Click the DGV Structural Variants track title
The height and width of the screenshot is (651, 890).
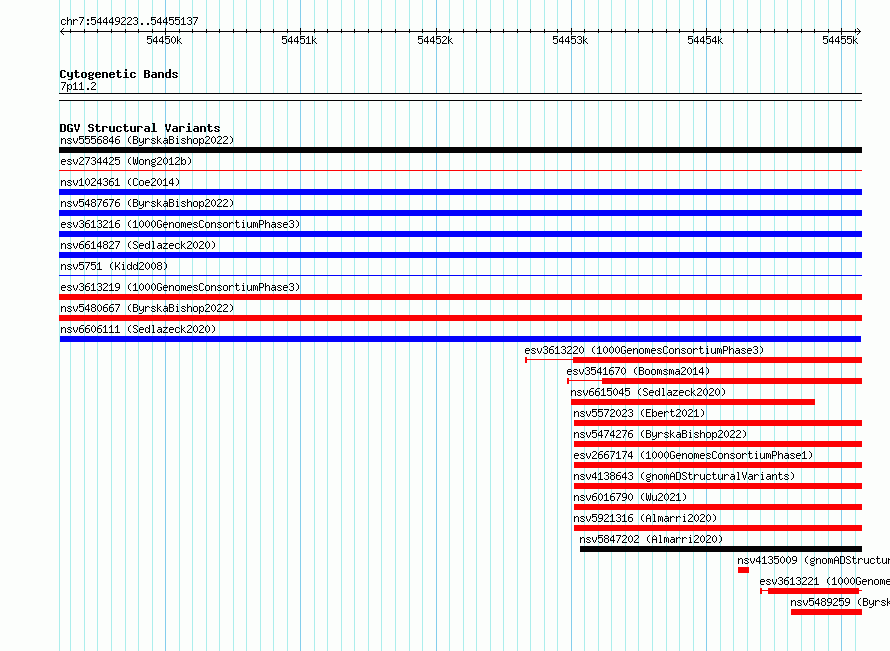tap(140, 128)
